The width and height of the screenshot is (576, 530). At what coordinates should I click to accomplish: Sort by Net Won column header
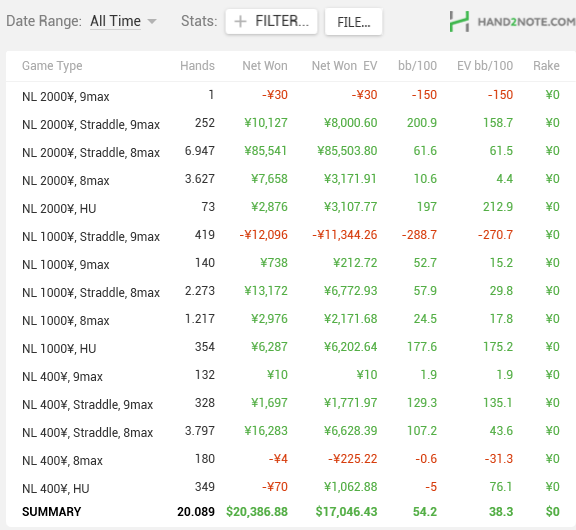pos(265,66)
